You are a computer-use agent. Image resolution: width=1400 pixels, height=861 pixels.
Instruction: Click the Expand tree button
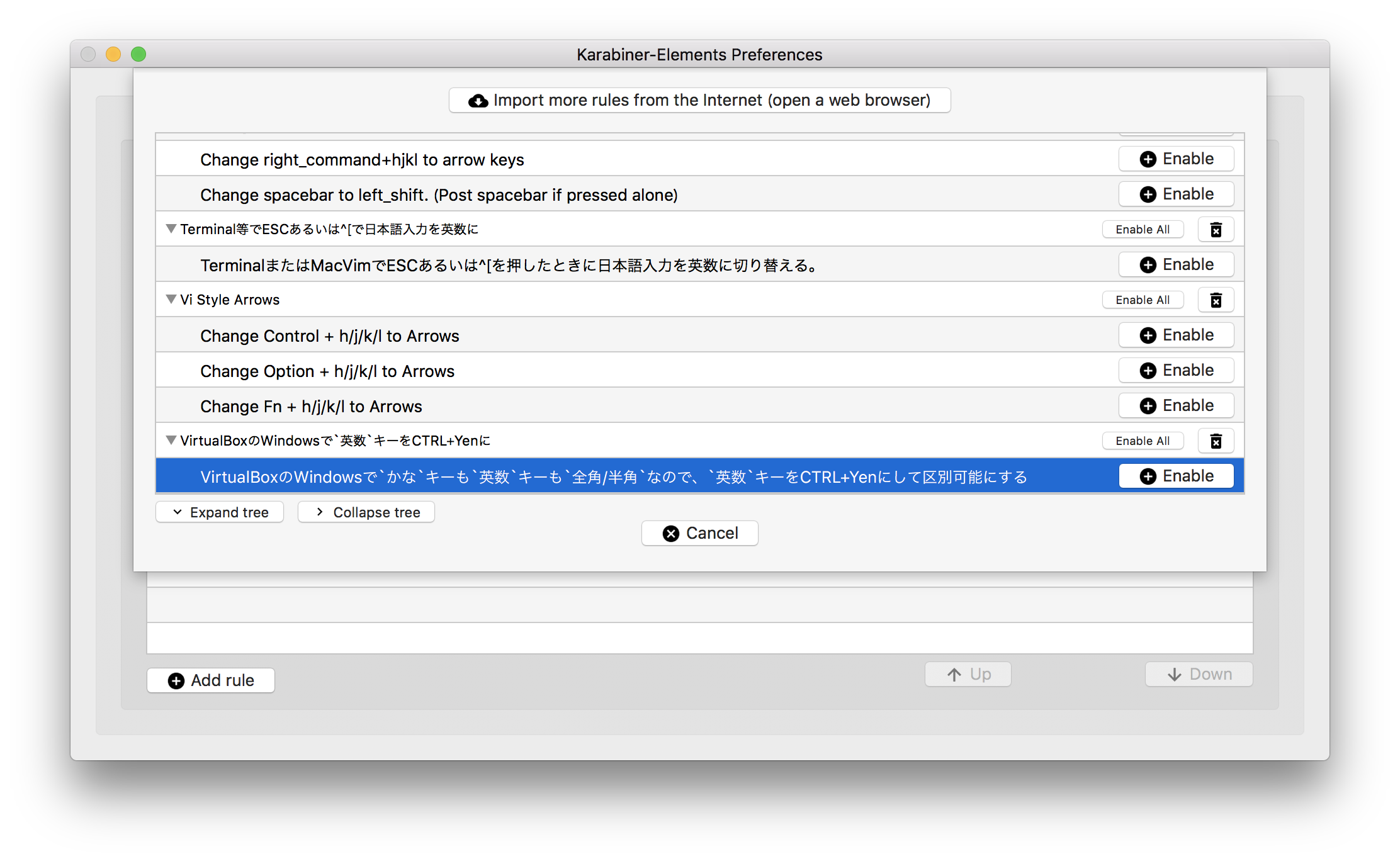pyautogui.click(x=219, y=512)
